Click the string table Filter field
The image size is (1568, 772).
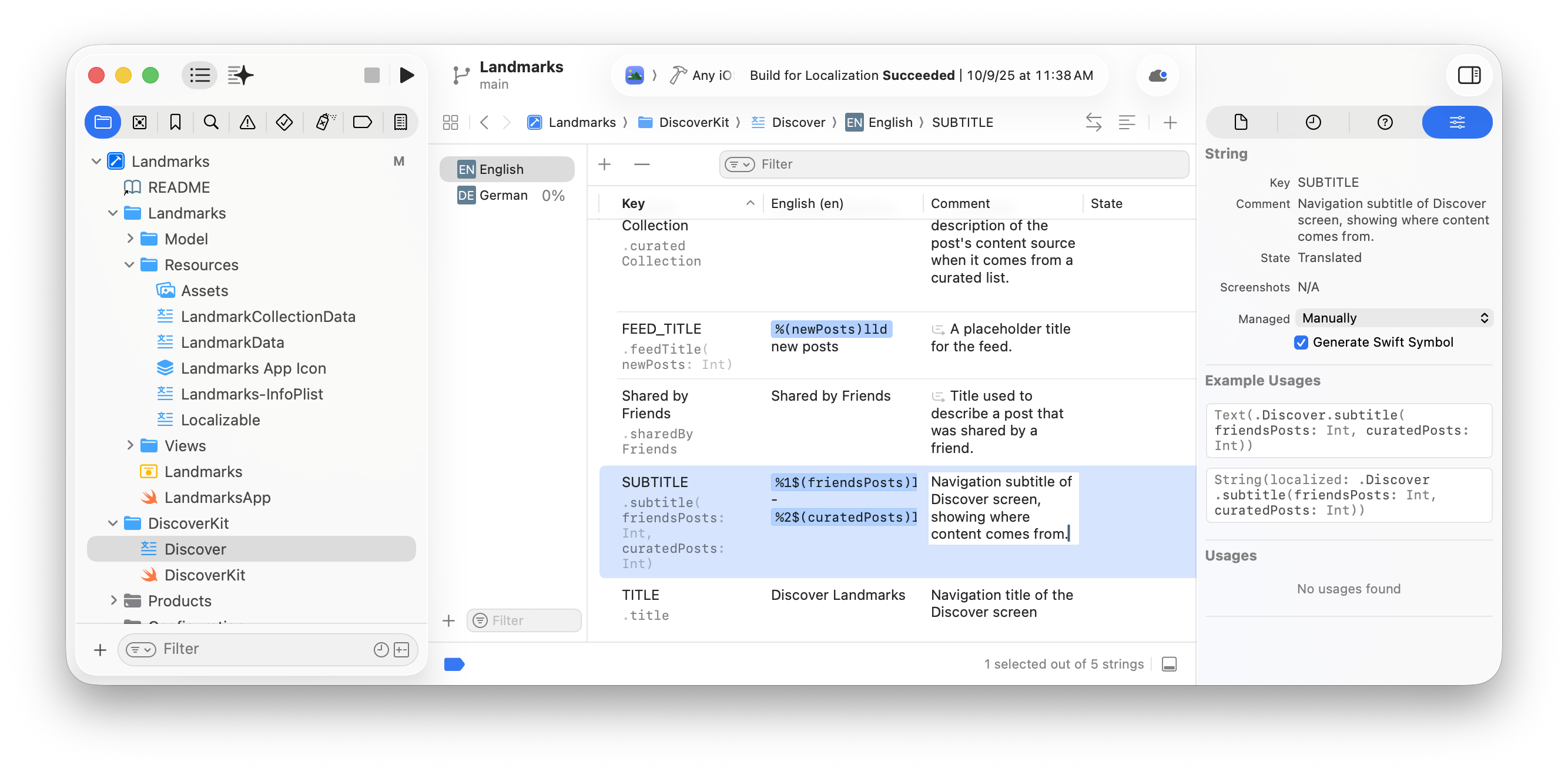(x=953, y=165)
